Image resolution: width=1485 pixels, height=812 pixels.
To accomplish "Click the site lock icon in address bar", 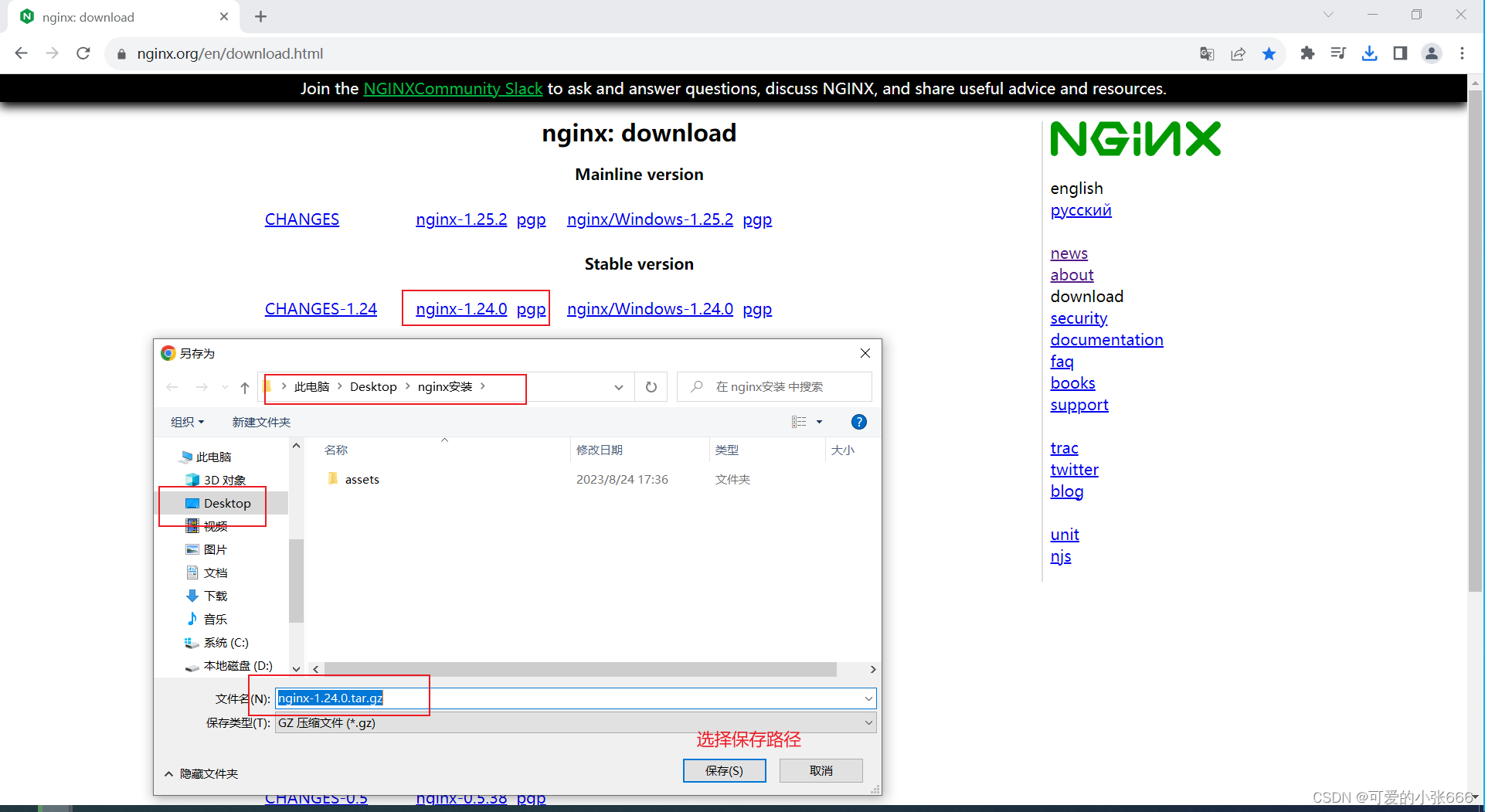I will click(x=121, y=54).
